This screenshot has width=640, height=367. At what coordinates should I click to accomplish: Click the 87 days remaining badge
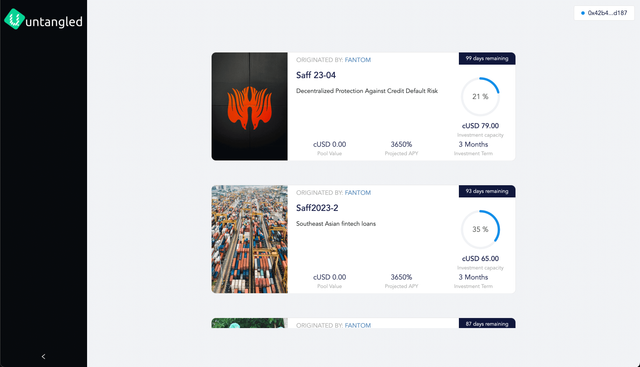pos(487,323)
